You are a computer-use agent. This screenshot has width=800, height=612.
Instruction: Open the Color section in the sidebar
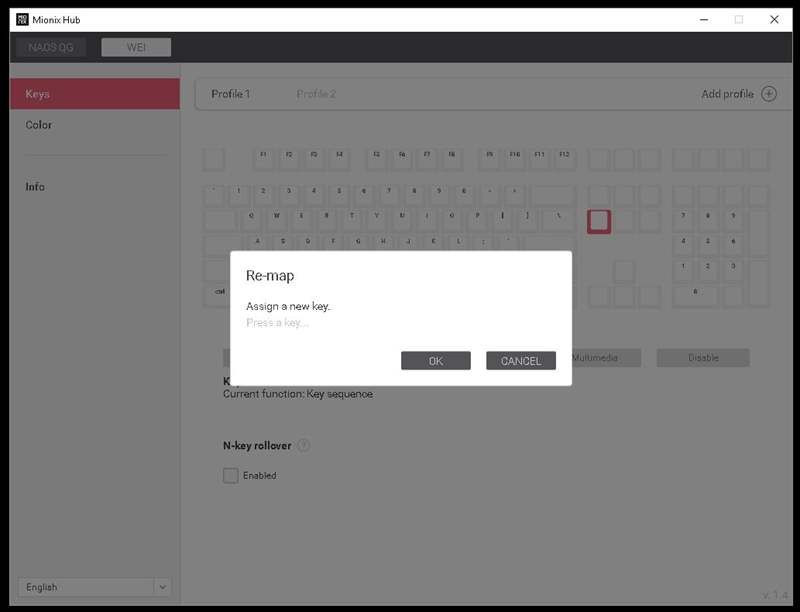(39, 125)
